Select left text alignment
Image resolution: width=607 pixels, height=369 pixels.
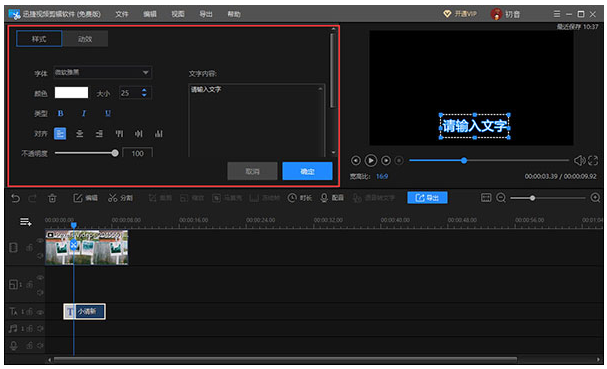click(x=60, y=134)
